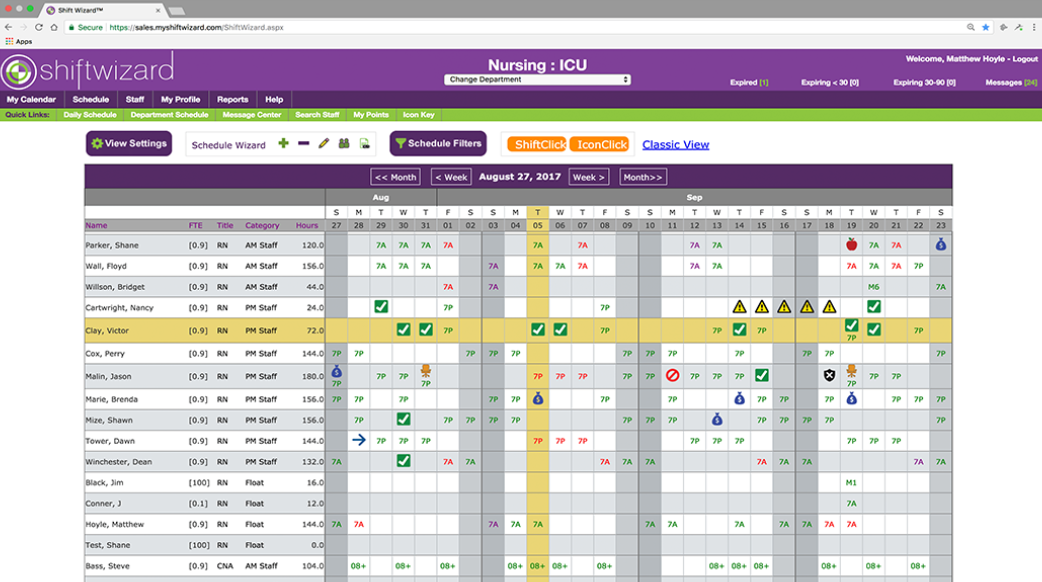The width and height of the screenshot is (1042, 582).
Task: Click the green plus icon in Schedule Wizard
Action: coord(282,144)
